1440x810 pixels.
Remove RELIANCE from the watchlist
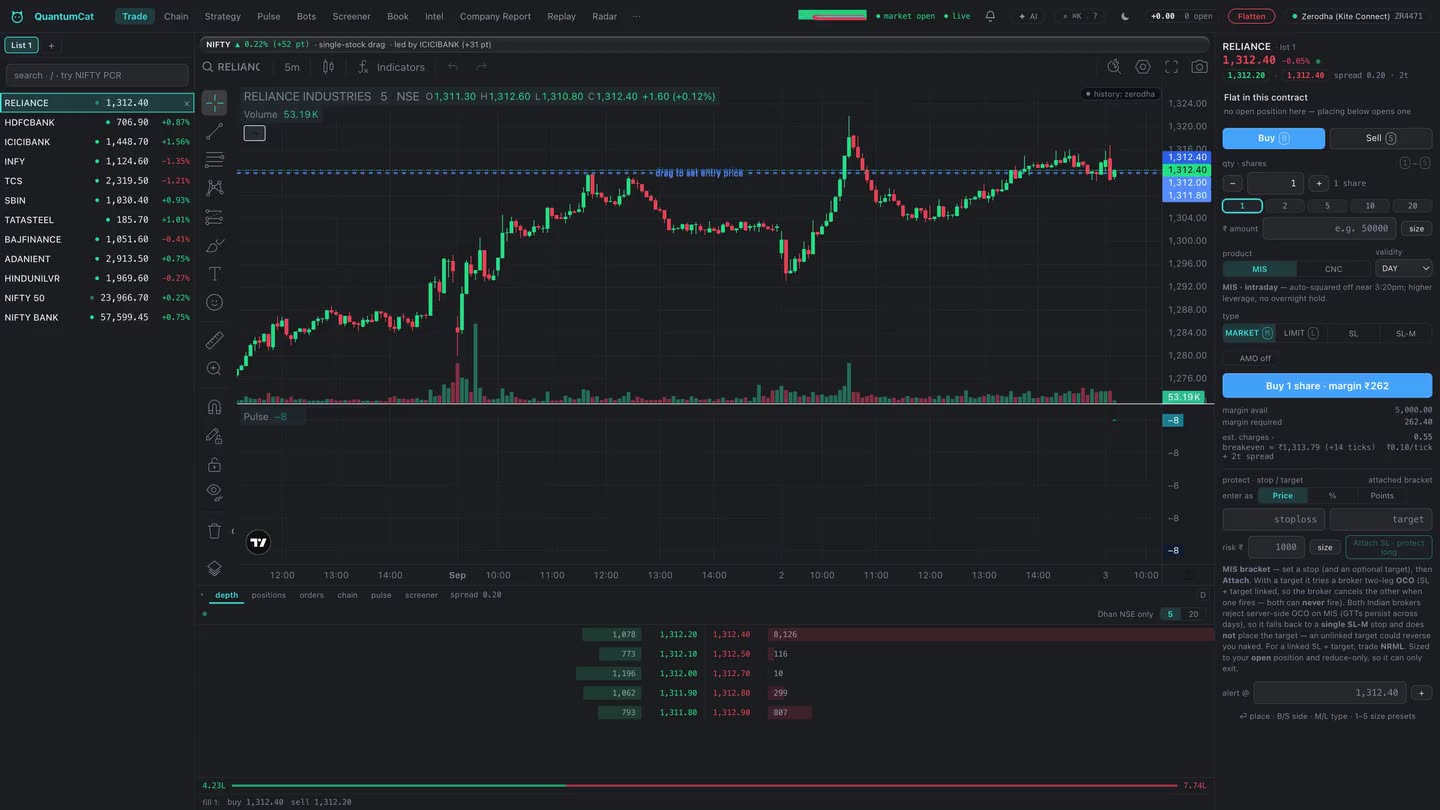[x=186, y=103]
